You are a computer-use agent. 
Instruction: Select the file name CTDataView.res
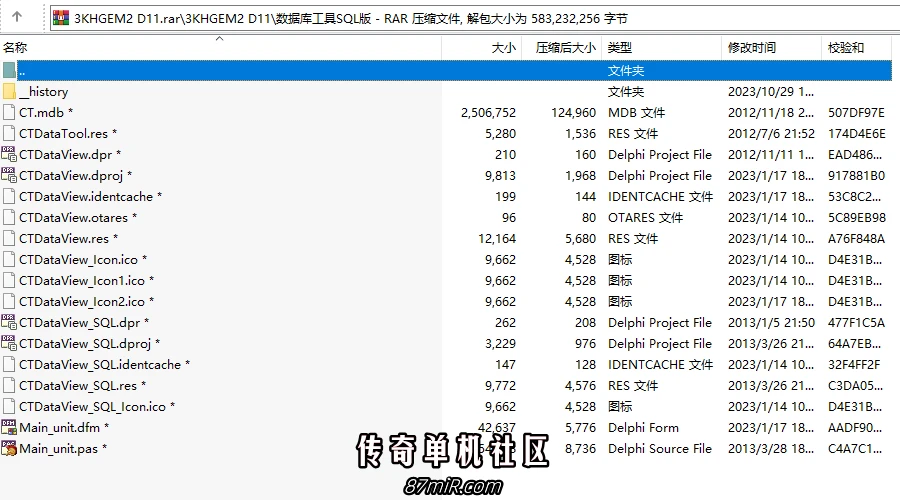pyautogui.click(x=64, y=239)
